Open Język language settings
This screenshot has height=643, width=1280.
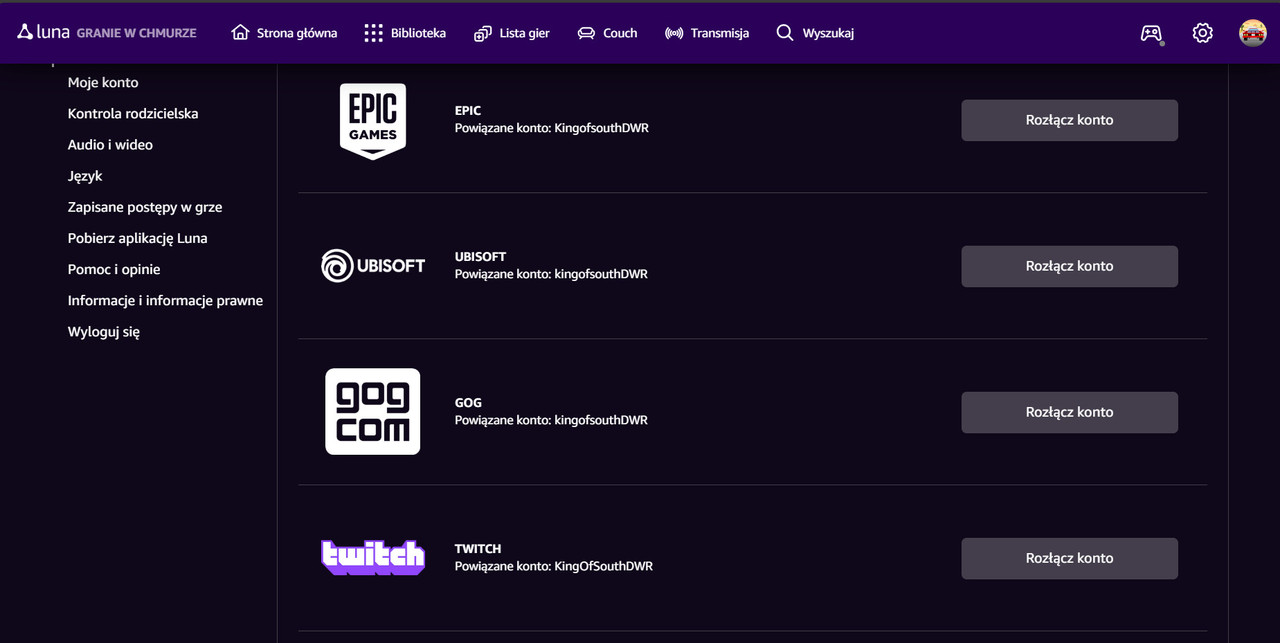coord(85,176)
